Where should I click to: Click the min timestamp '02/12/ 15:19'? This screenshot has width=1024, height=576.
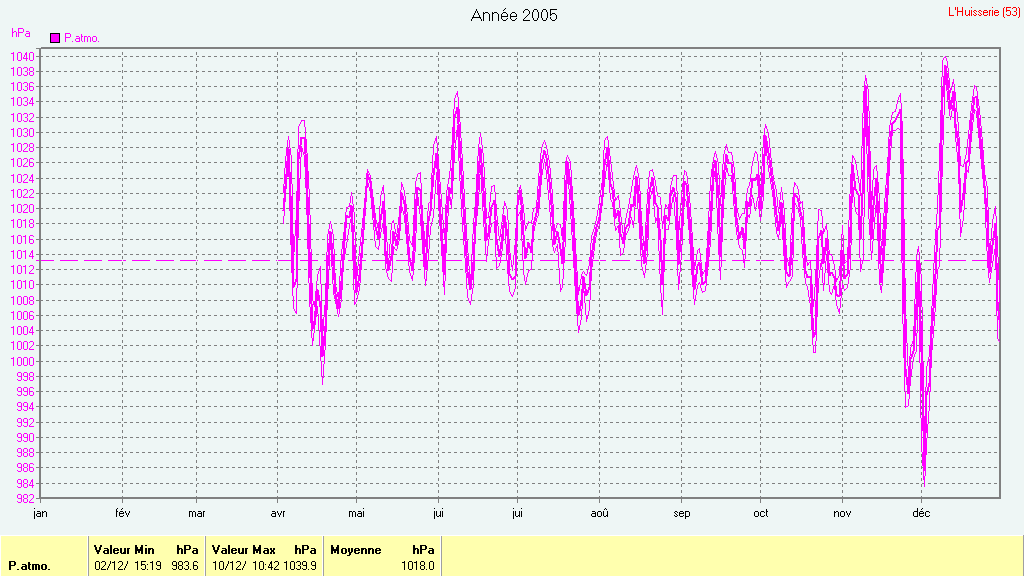point(128,566)
